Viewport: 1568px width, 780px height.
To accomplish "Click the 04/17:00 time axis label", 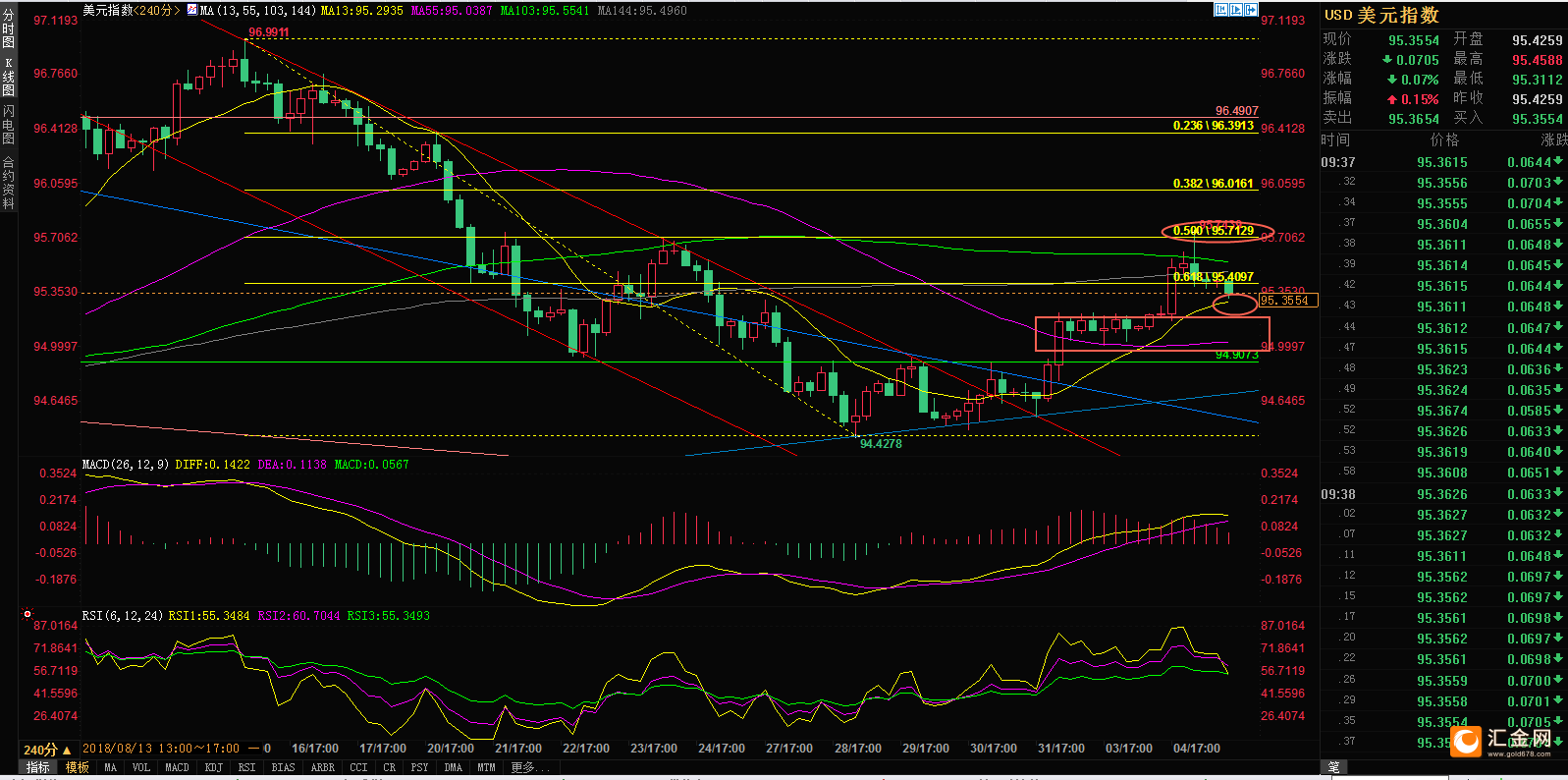I will [1197, 749].
